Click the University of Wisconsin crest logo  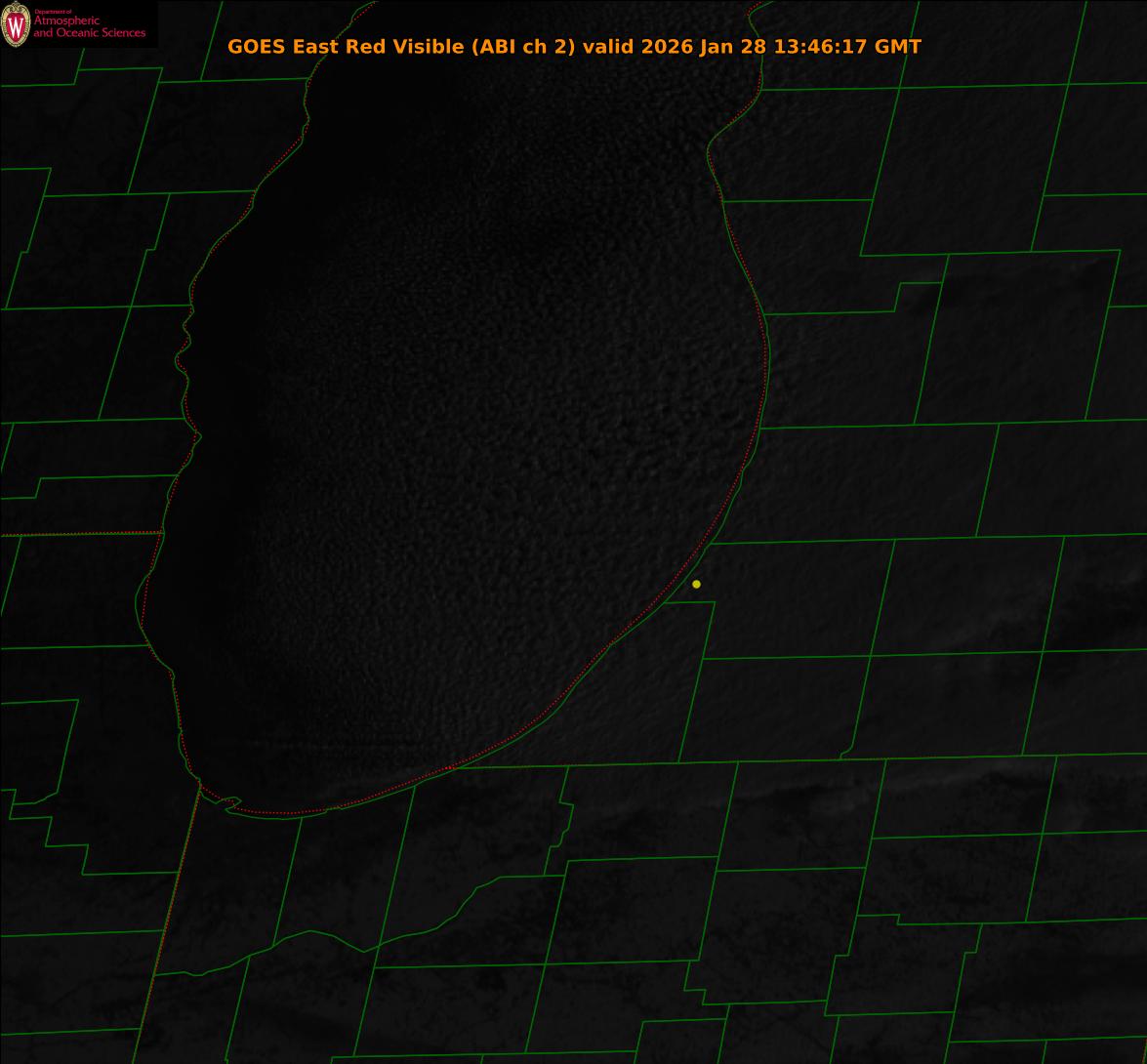coord(16,24)
